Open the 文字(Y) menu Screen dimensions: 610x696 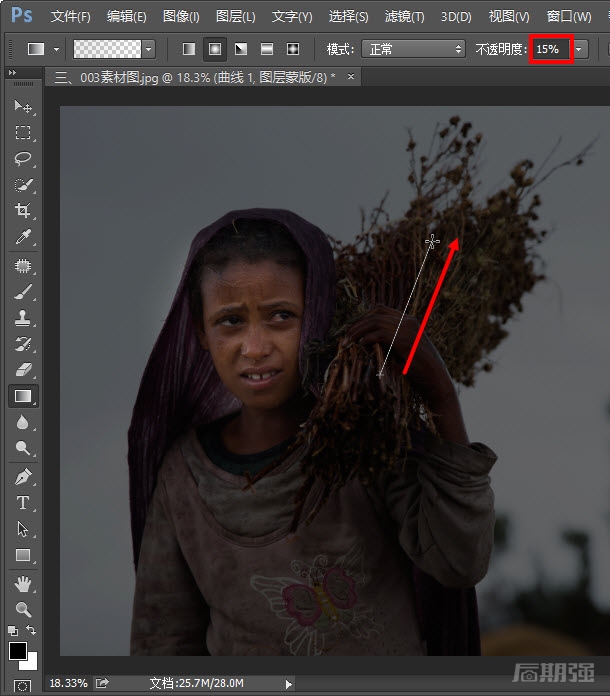[x=292, y=16]
